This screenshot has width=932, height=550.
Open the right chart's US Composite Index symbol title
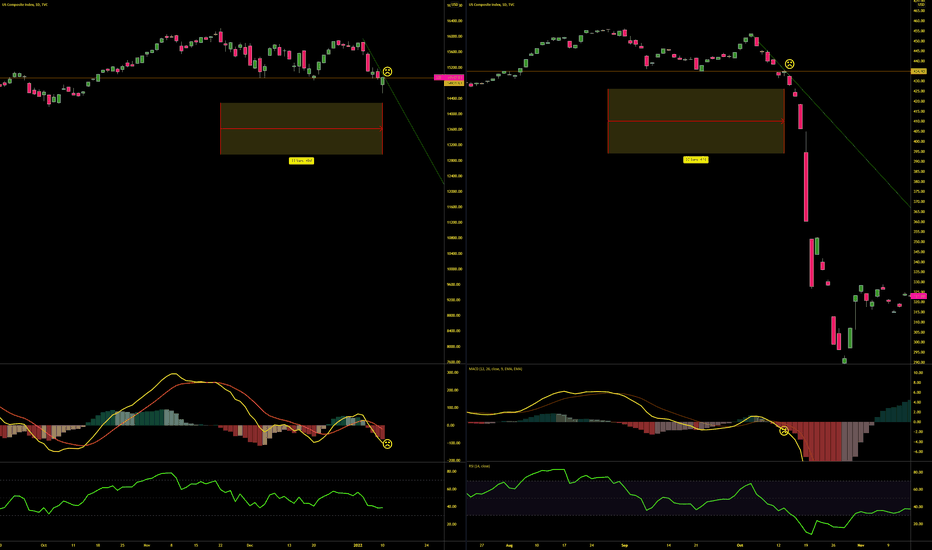(492, 4)
